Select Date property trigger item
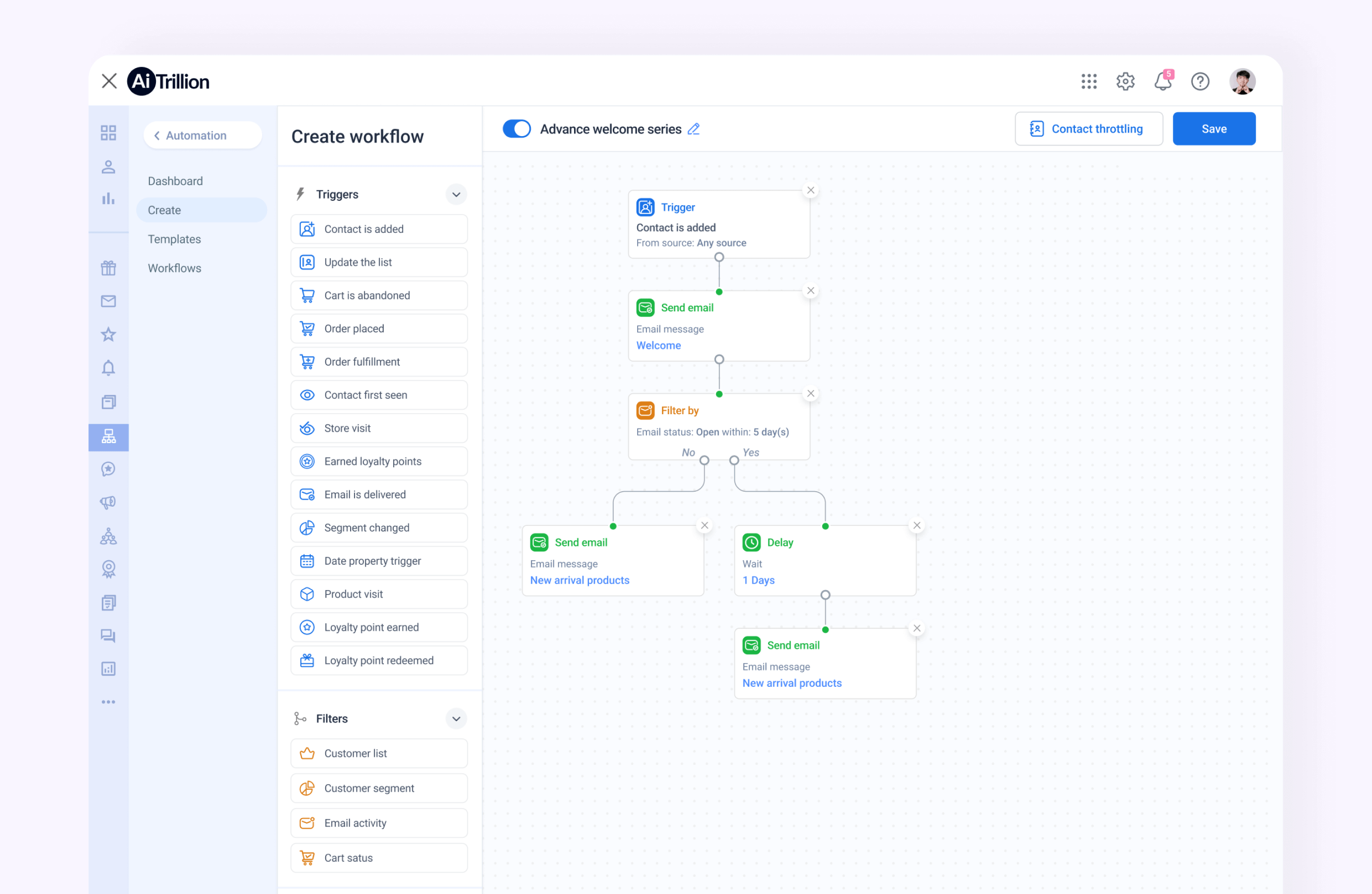The height and width of the screenshot is (894, 1372). (x=379, y=561)
